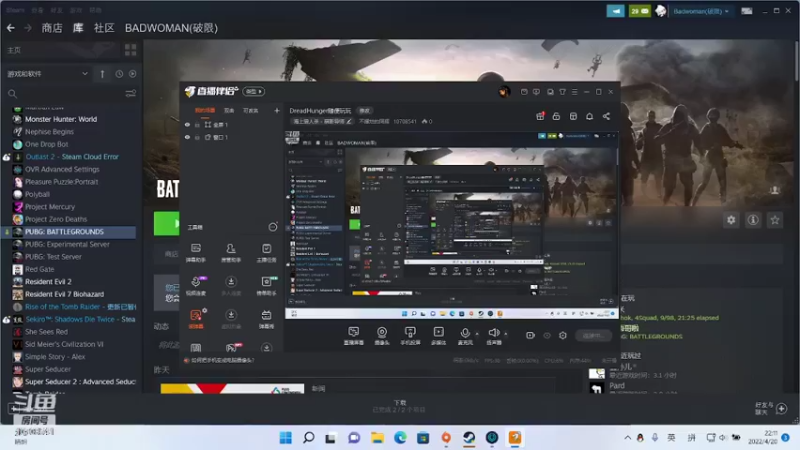Hide the 全屏1 source via eye icon
The height and width of the screenshot is (450, 800).
pyautogui.click(x=187, y=124)
